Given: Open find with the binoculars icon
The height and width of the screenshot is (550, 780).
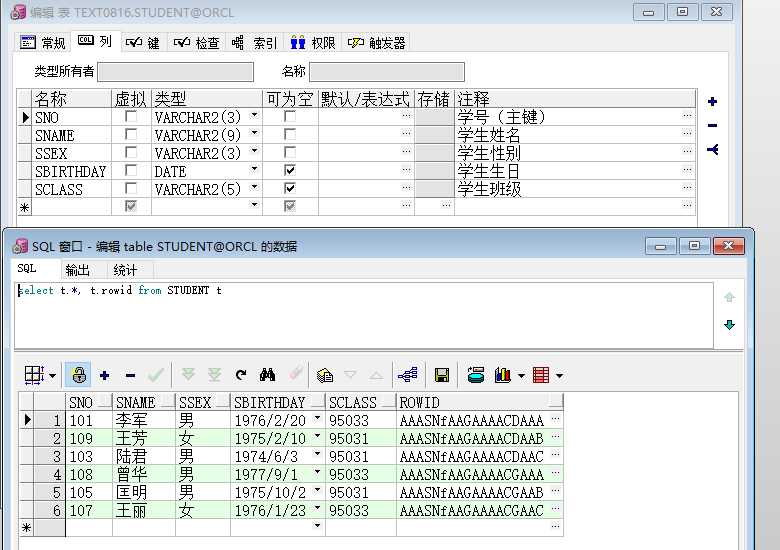Looking at the screenshot, I should 268,374.
